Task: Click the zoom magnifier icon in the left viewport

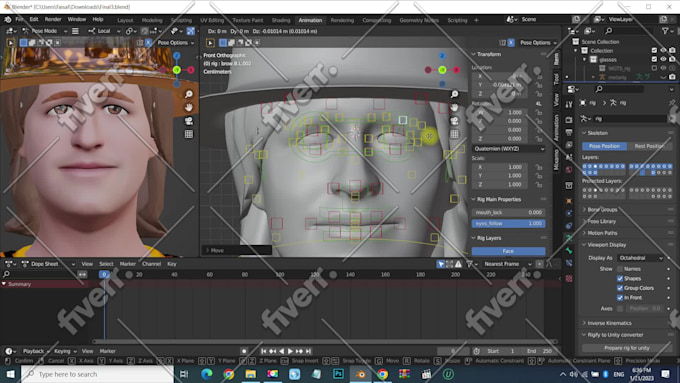Action: 189,94
